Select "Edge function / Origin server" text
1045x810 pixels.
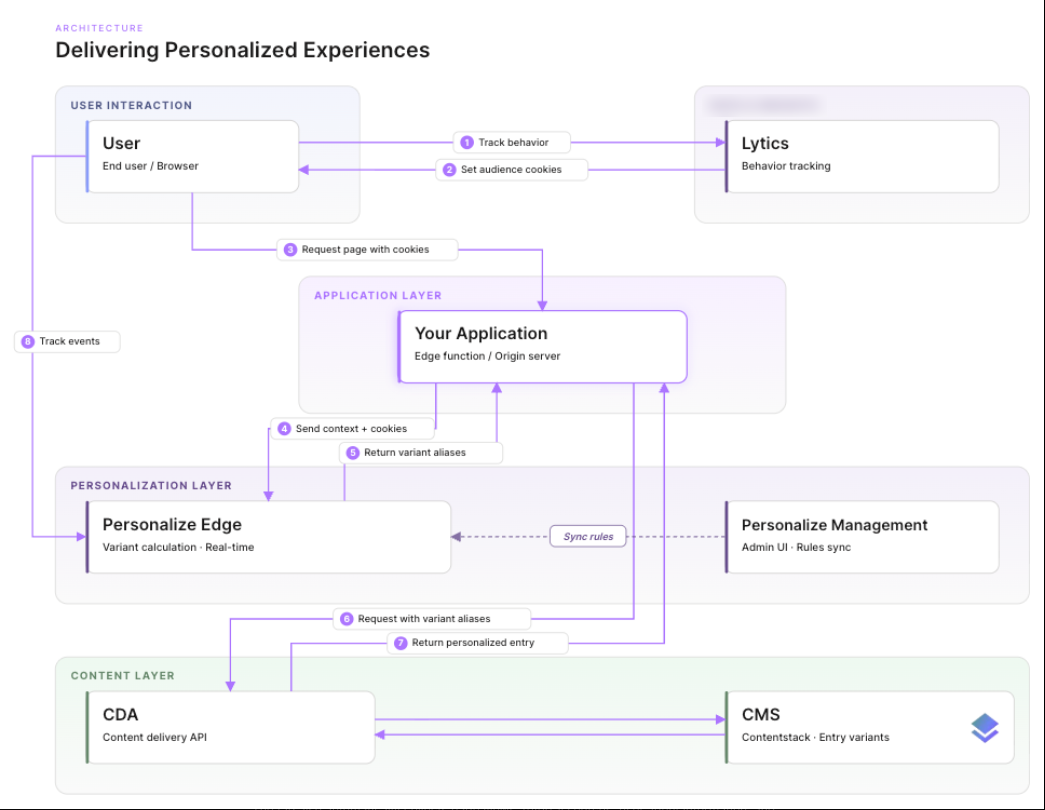pyautogui.click(x=487, y=356)
